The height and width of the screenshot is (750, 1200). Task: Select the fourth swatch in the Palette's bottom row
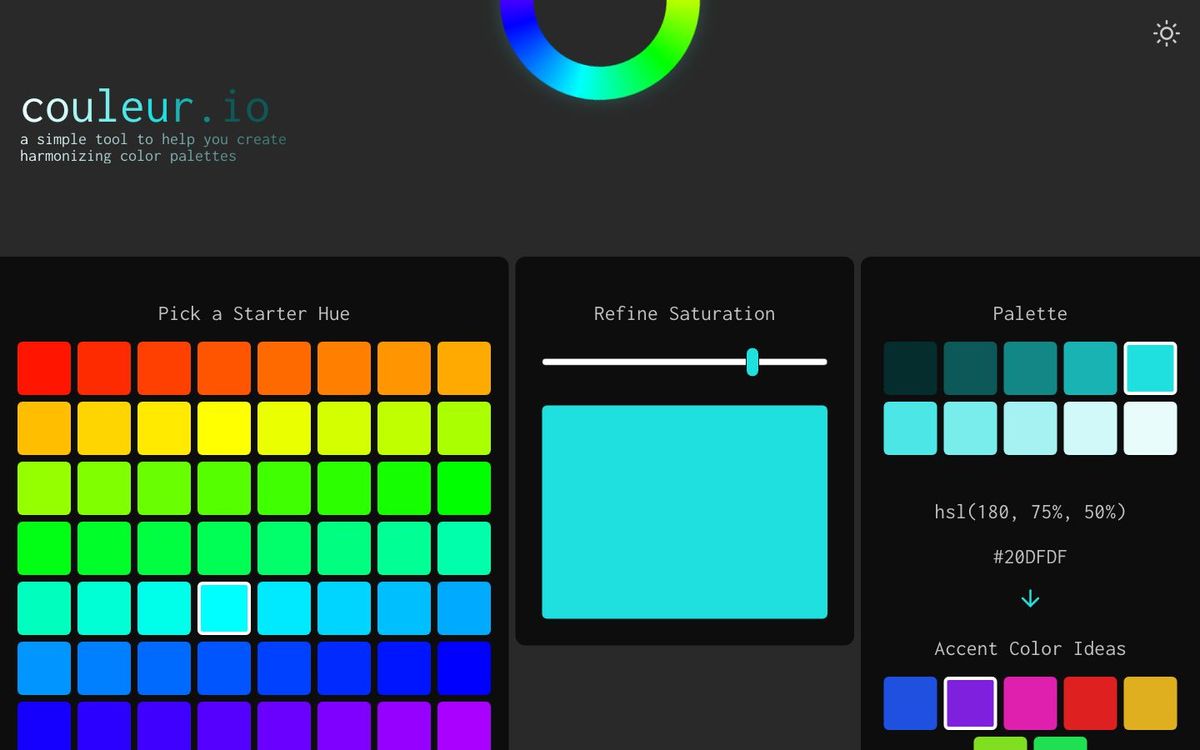[x=1090, y=428]
